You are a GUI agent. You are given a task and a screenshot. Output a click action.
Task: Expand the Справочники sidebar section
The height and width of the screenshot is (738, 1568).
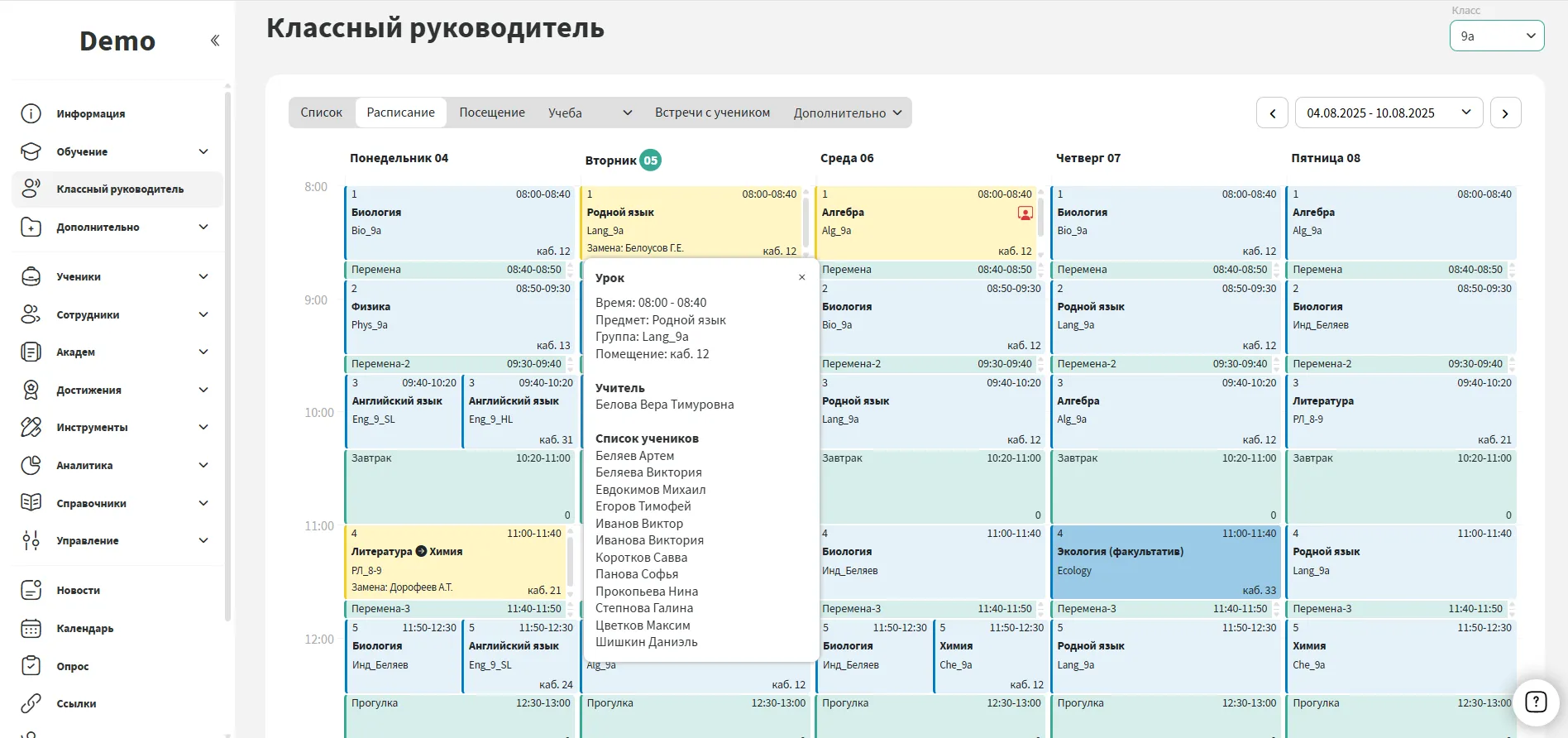(x=203, y=503)
